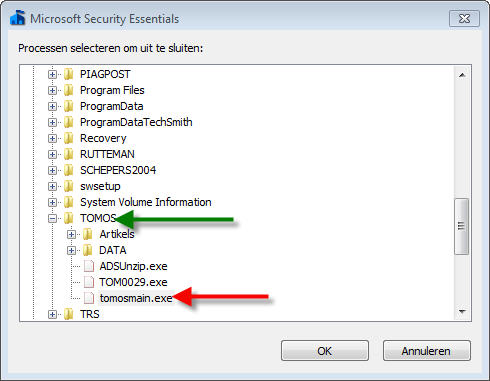Screen dimensions: 490x381
Task: Click the scrollbar down arrow
Action: (x=462, y=312)
